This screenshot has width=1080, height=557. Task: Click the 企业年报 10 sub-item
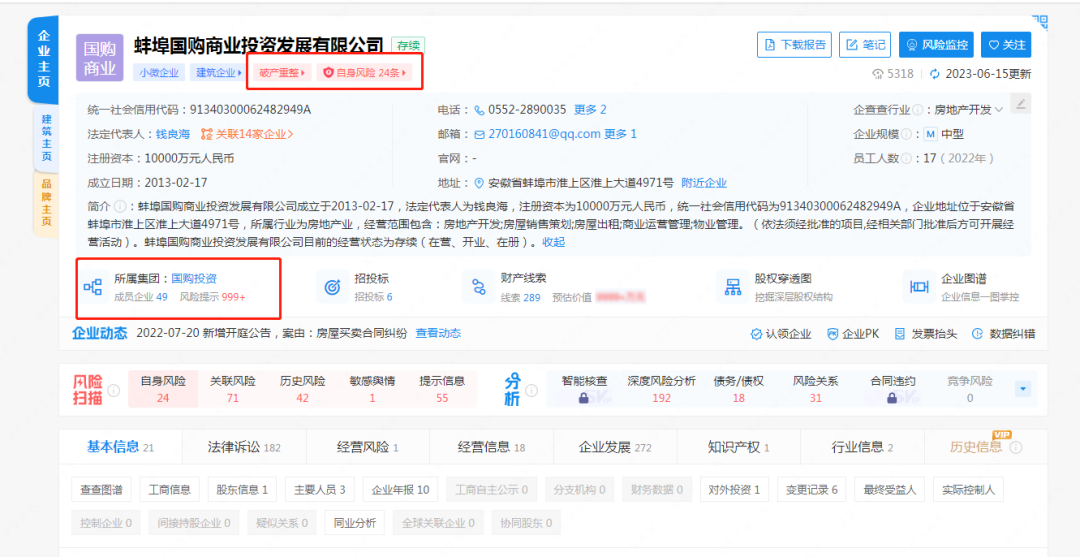401,490
